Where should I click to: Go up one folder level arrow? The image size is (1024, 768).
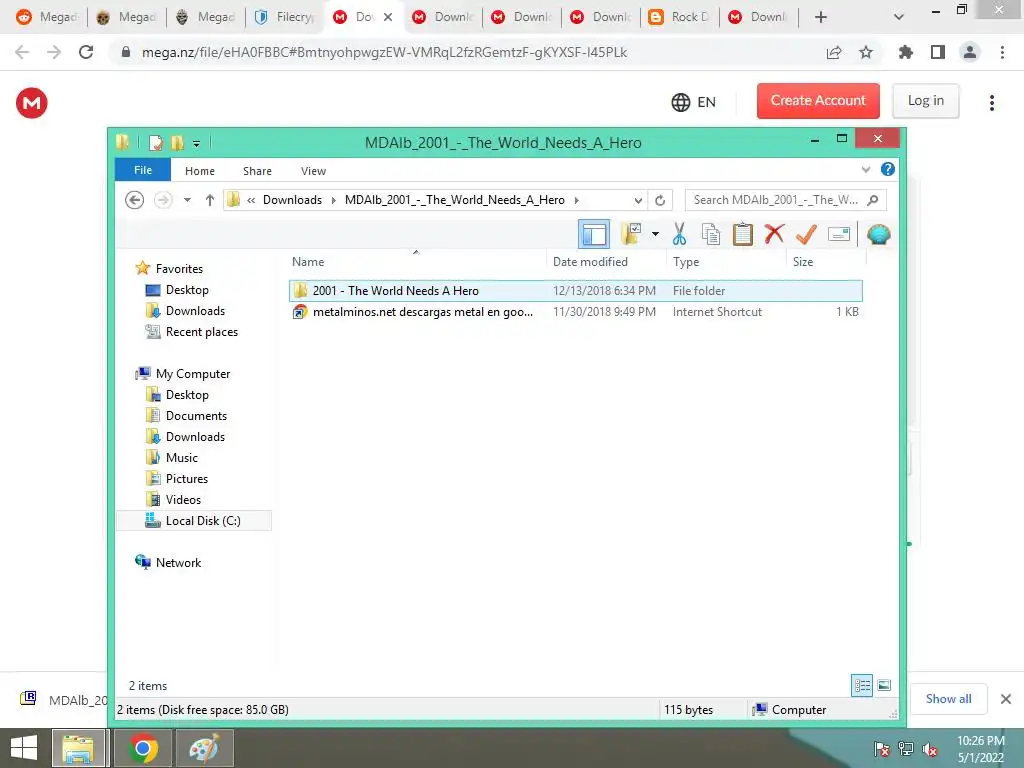point(210,200)
